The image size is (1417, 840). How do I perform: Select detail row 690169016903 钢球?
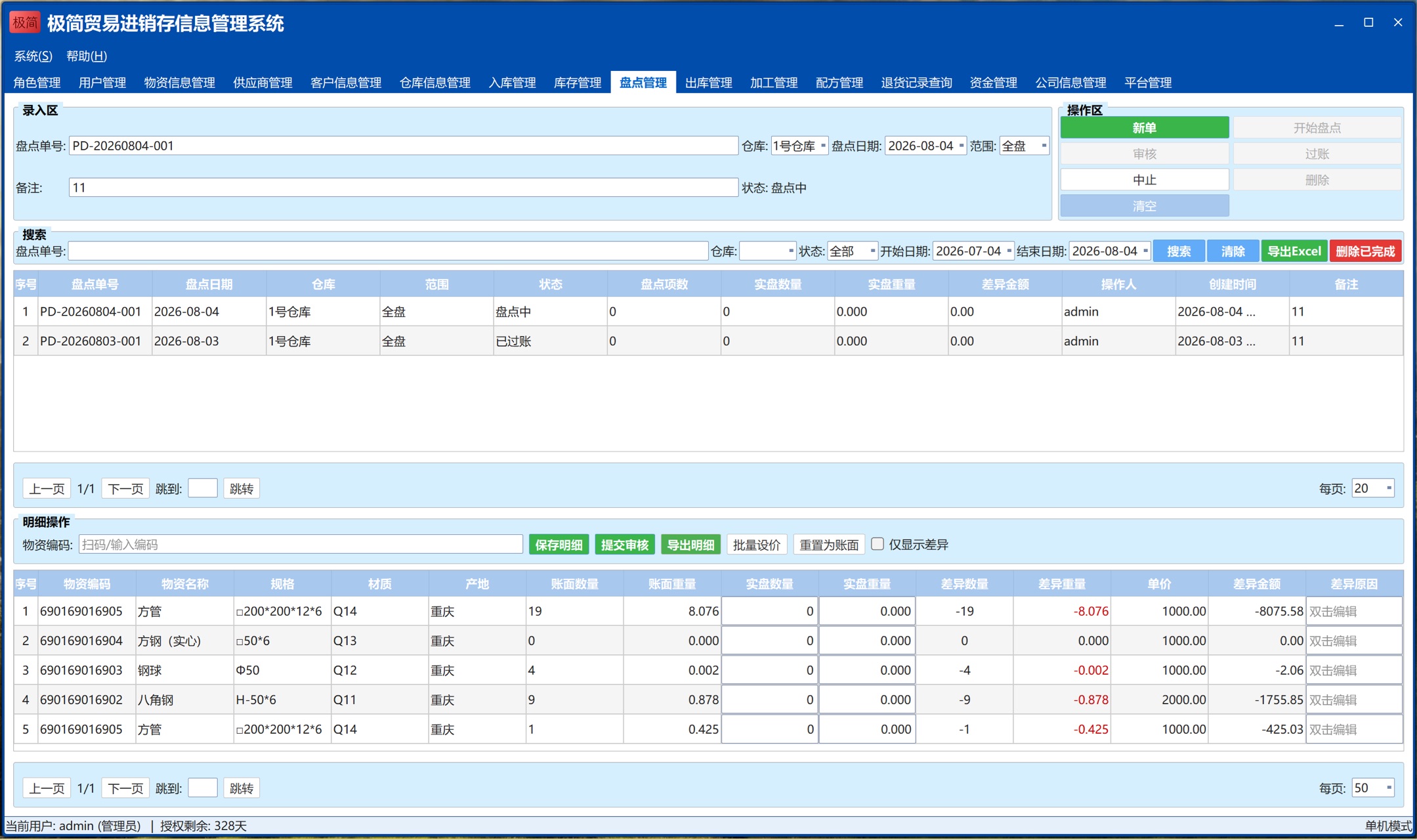708,670
